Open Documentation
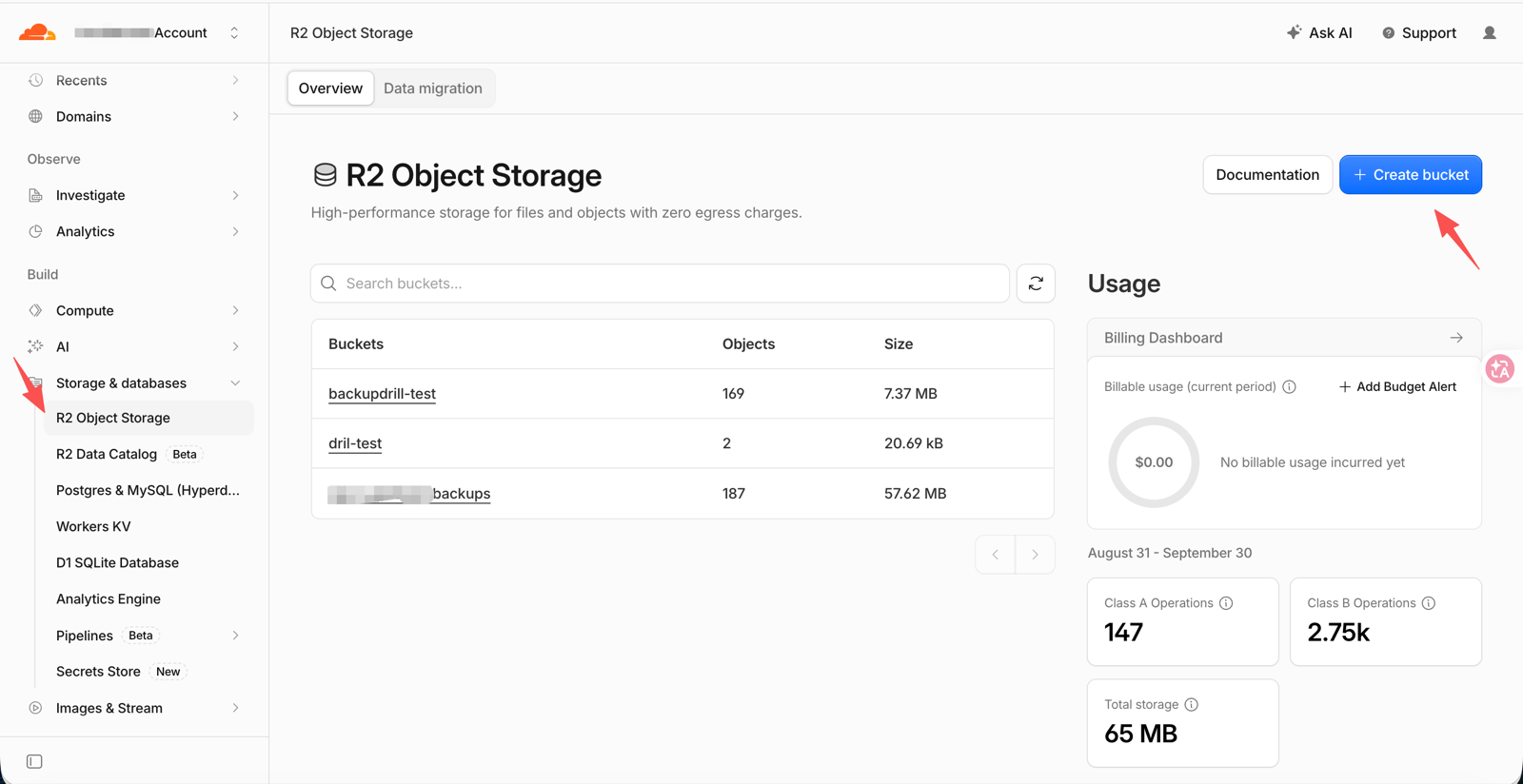 tap(1267, 174)
